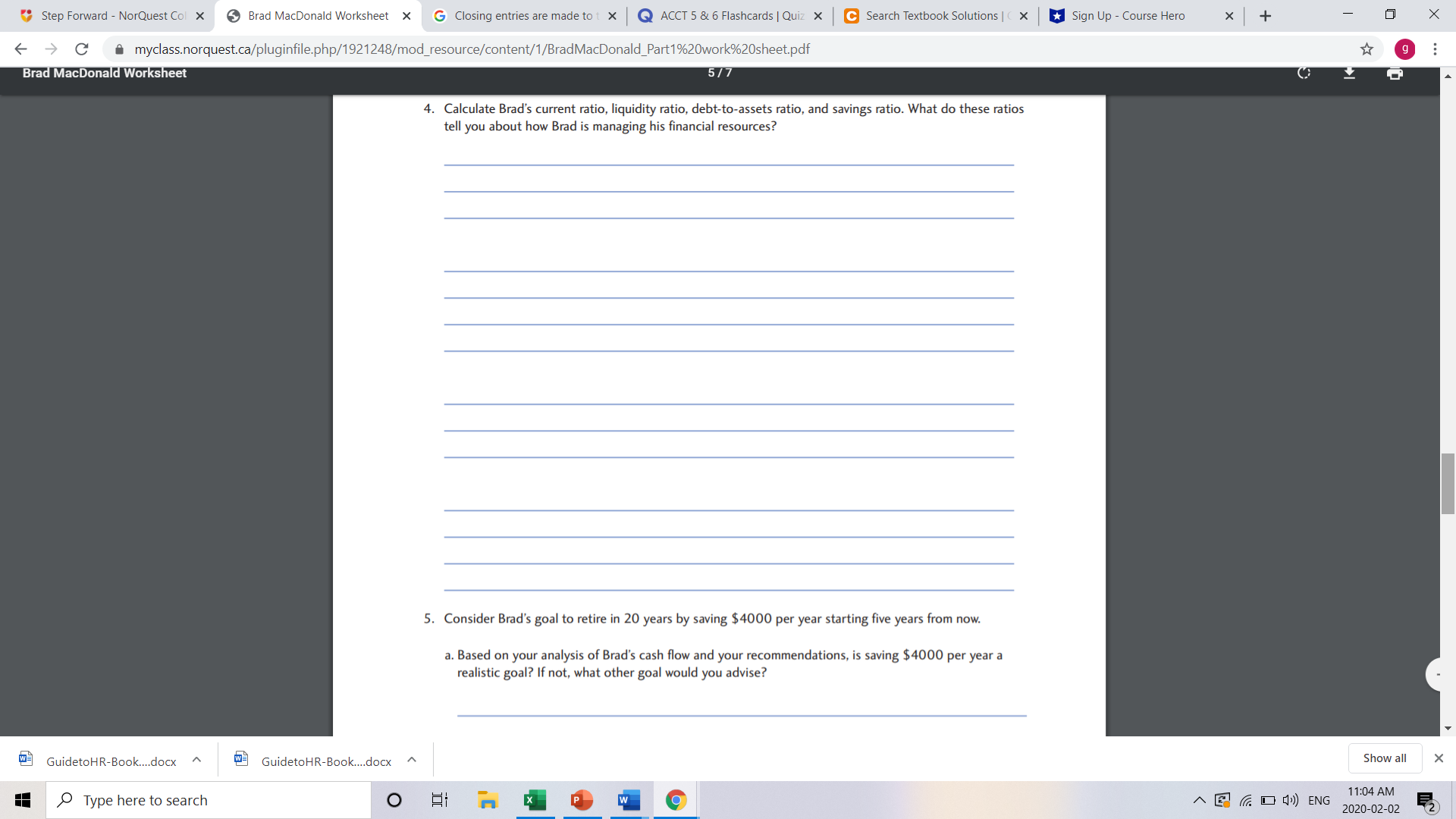Download the PDF worksheet
This screenshot has height=819, width=1456.
(x=1349, y=74)
